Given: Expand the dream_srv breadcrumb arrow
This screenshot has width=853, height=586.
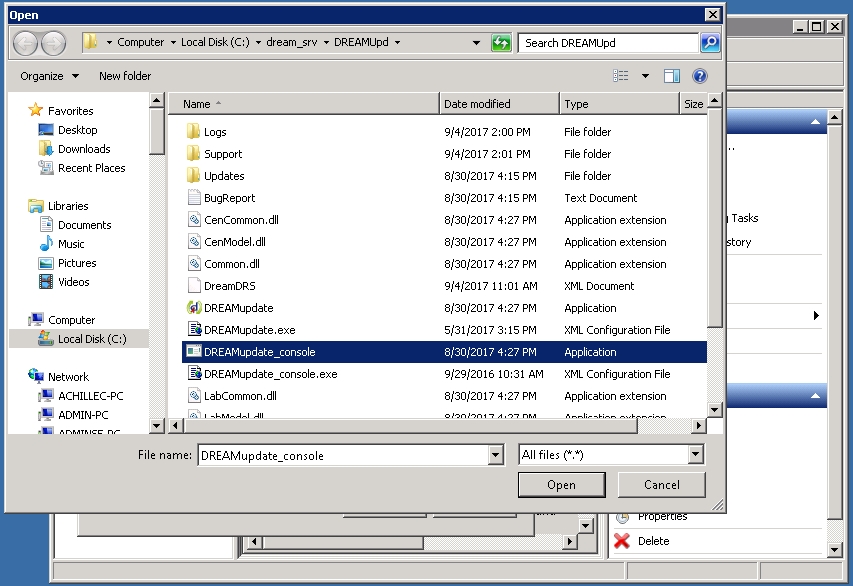Looking at the screenshot, I should pyautogui.click(x=326, y=42).
